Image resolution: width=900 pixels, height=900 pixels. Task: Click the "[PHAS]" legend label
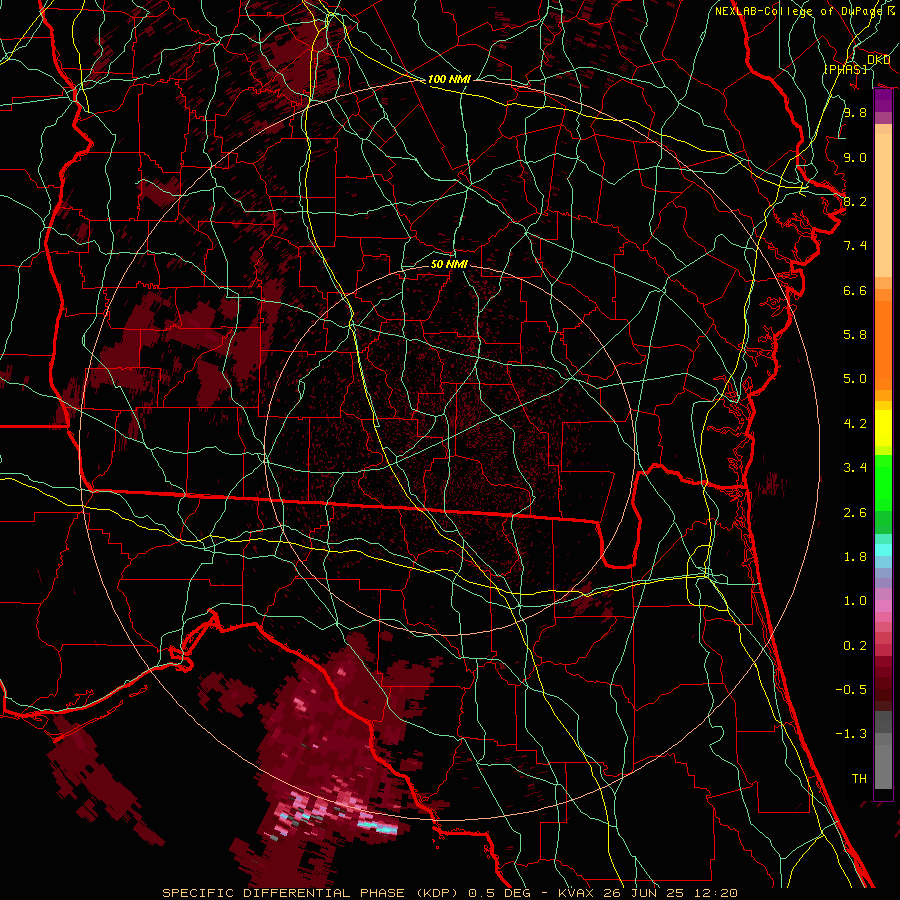[x=846, y=69]
